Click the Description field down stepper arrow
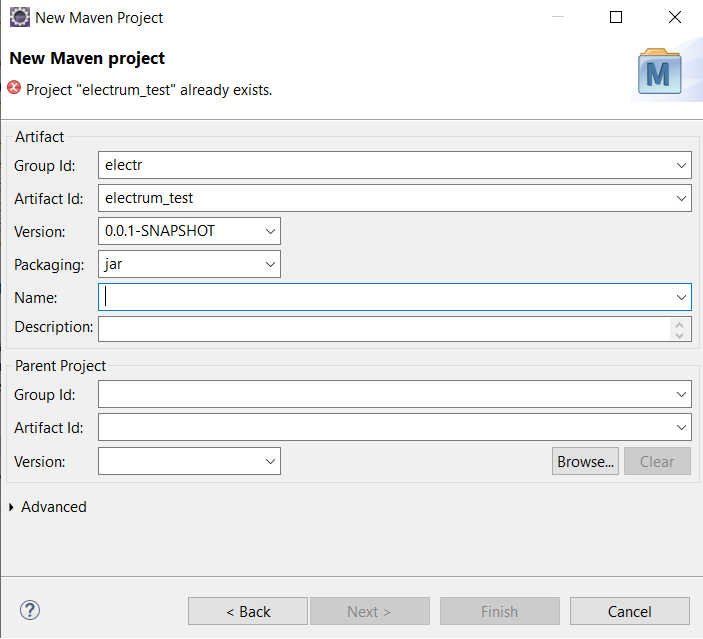This screenshot has height=639, width=703. [x=679, y=335]
